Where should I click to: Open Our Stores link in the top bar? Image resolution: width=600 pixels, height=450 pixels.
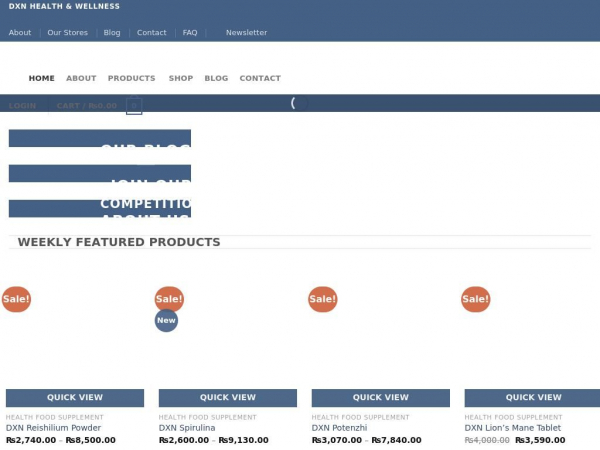click(x=67, y=33)
